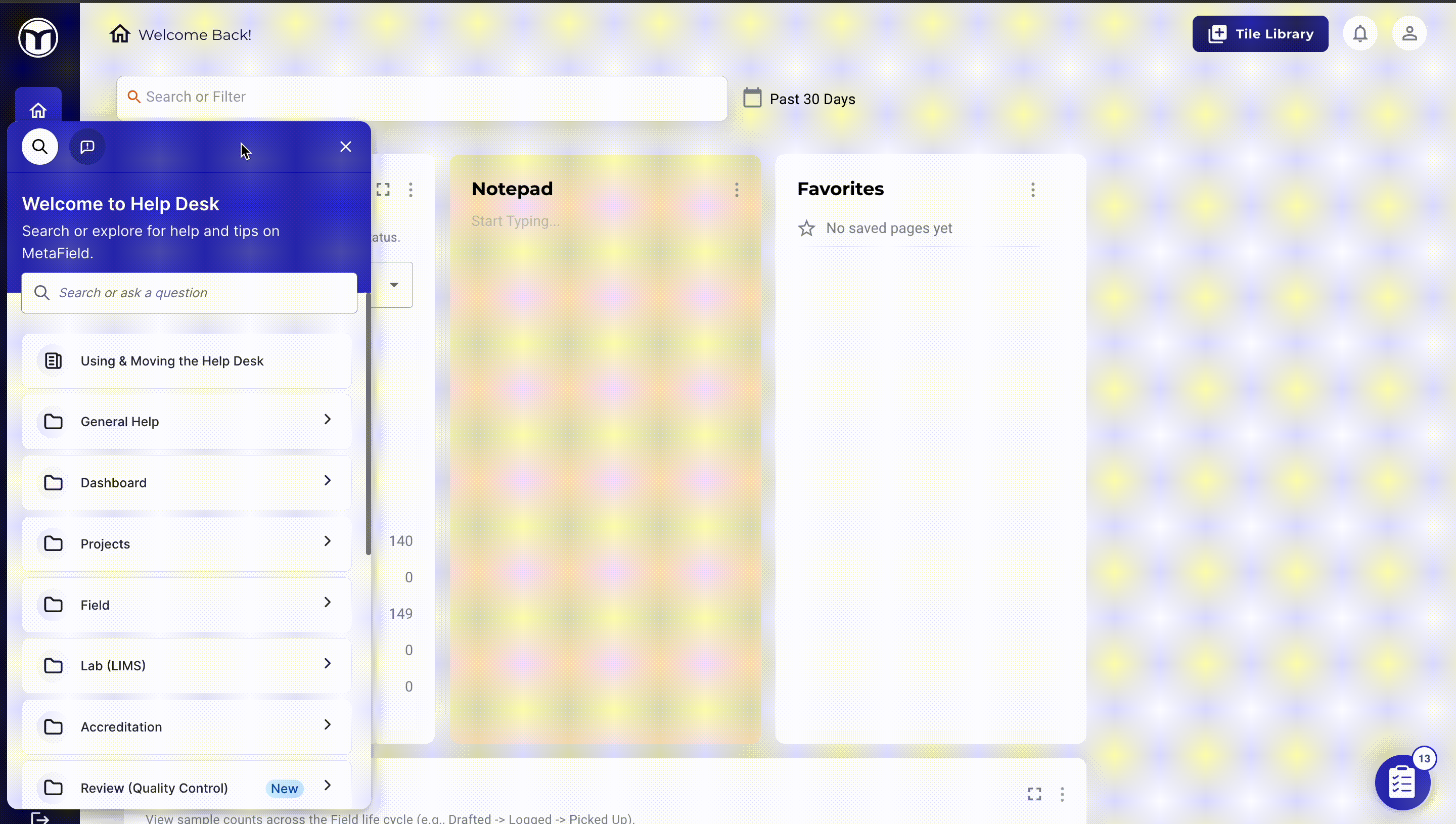Select Home in the left sidebar

tap(38, 110)
